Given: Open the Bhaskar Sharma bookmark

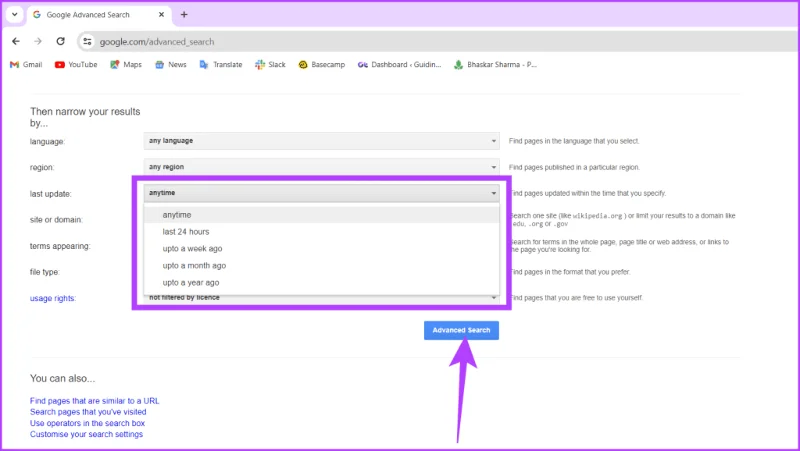Looking at the screenshot, I should click(495, 65).
